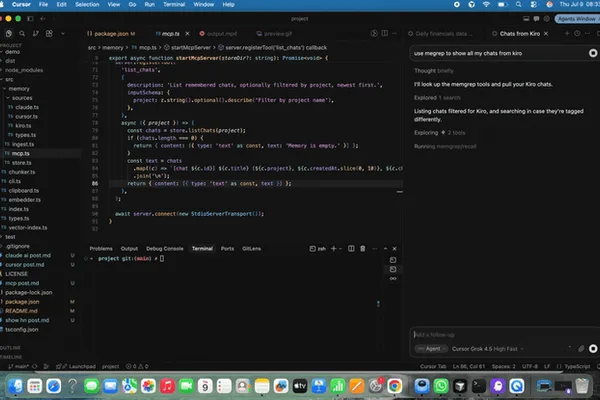
Task: Split the editor to the right
Action: click(x=385, y=34)
